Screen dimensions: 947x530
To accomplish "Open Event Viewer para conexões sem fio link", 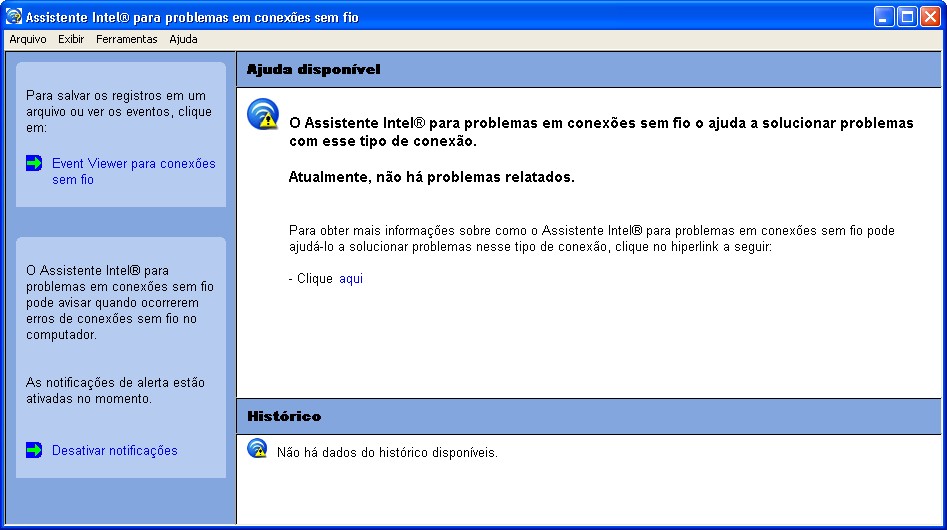I will coord(133,171).
